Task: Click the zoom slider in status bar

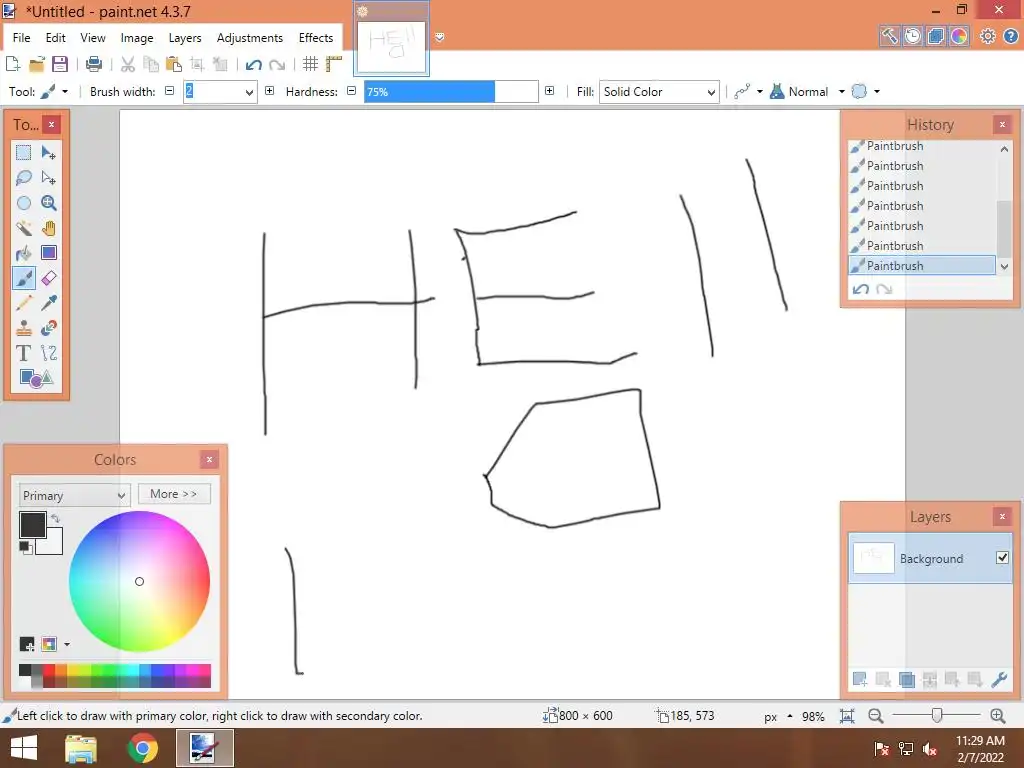Action: click(936, 716)
